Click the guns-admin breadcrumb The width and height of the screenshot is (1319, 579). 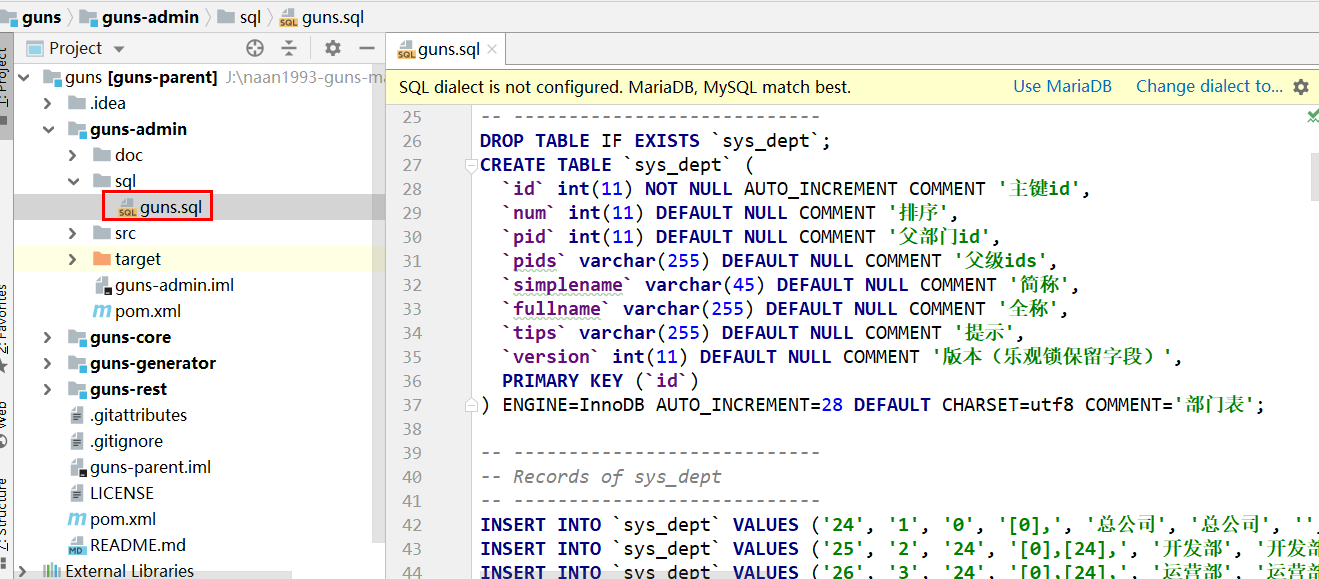152,17
